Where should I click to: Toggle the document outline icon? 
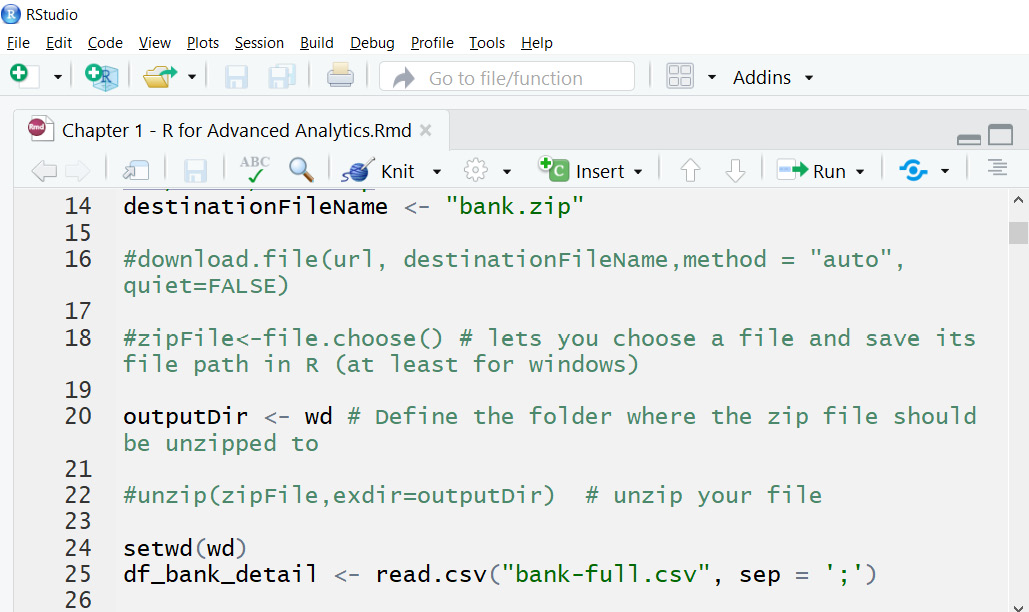coord(996,170)
